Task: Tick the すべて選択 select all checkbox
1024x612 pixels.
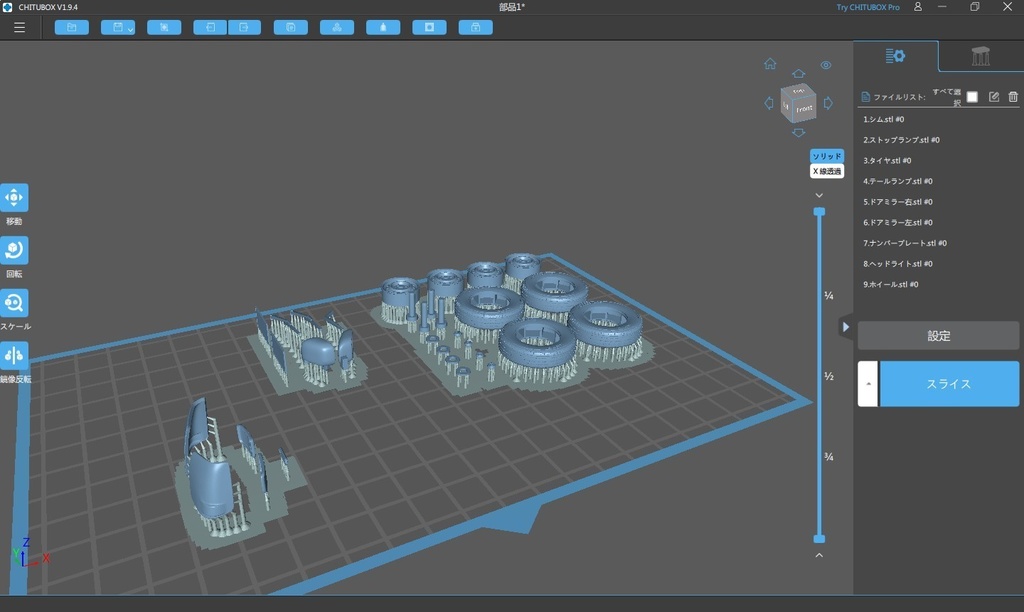Action: [x=972, y=97]
